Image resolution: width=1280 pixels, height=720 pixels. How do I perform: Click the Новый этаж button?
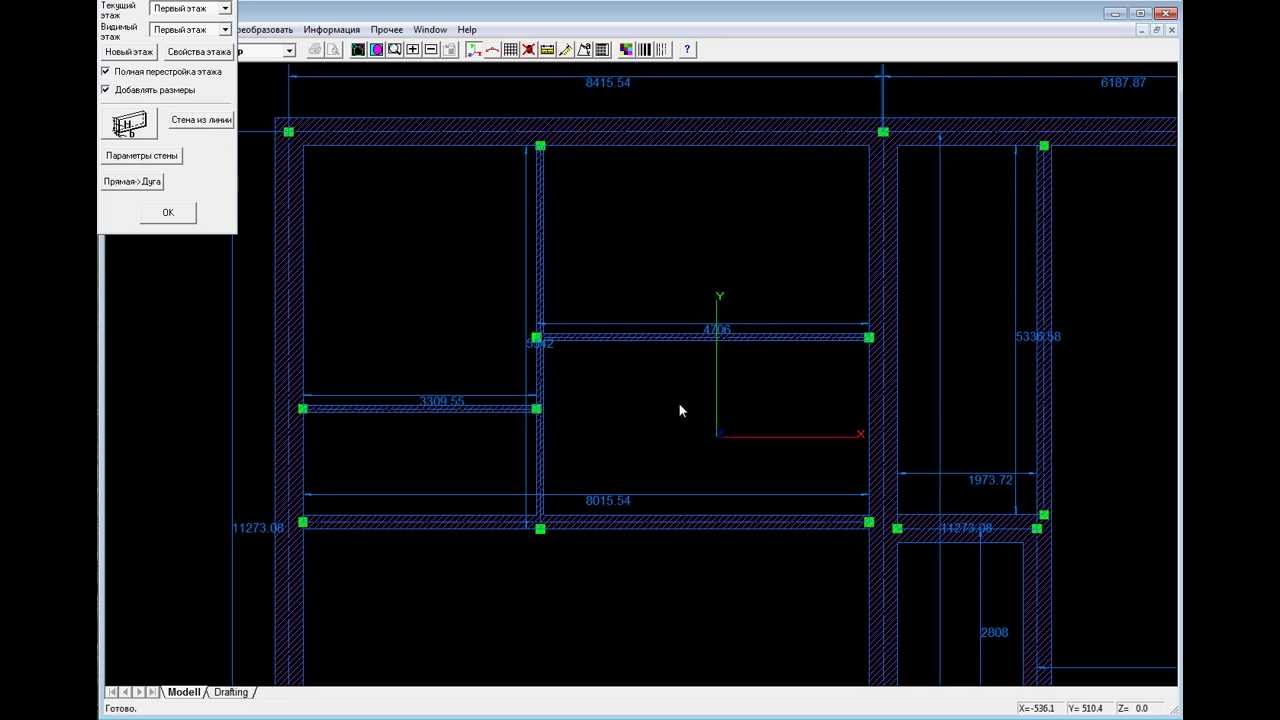tap(129, 52)
